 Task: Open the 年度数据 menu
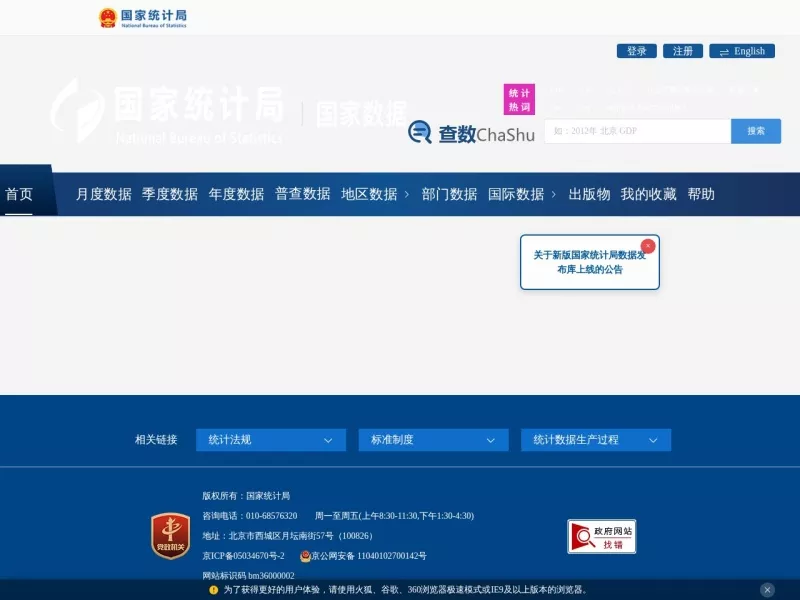click(236, 194)
